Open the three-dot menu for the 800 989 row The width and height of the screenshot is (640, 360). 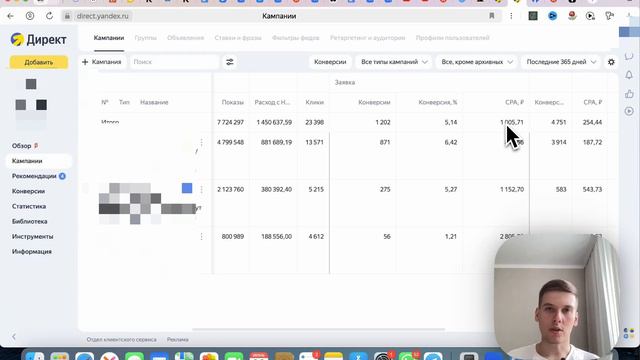point(201,236)
